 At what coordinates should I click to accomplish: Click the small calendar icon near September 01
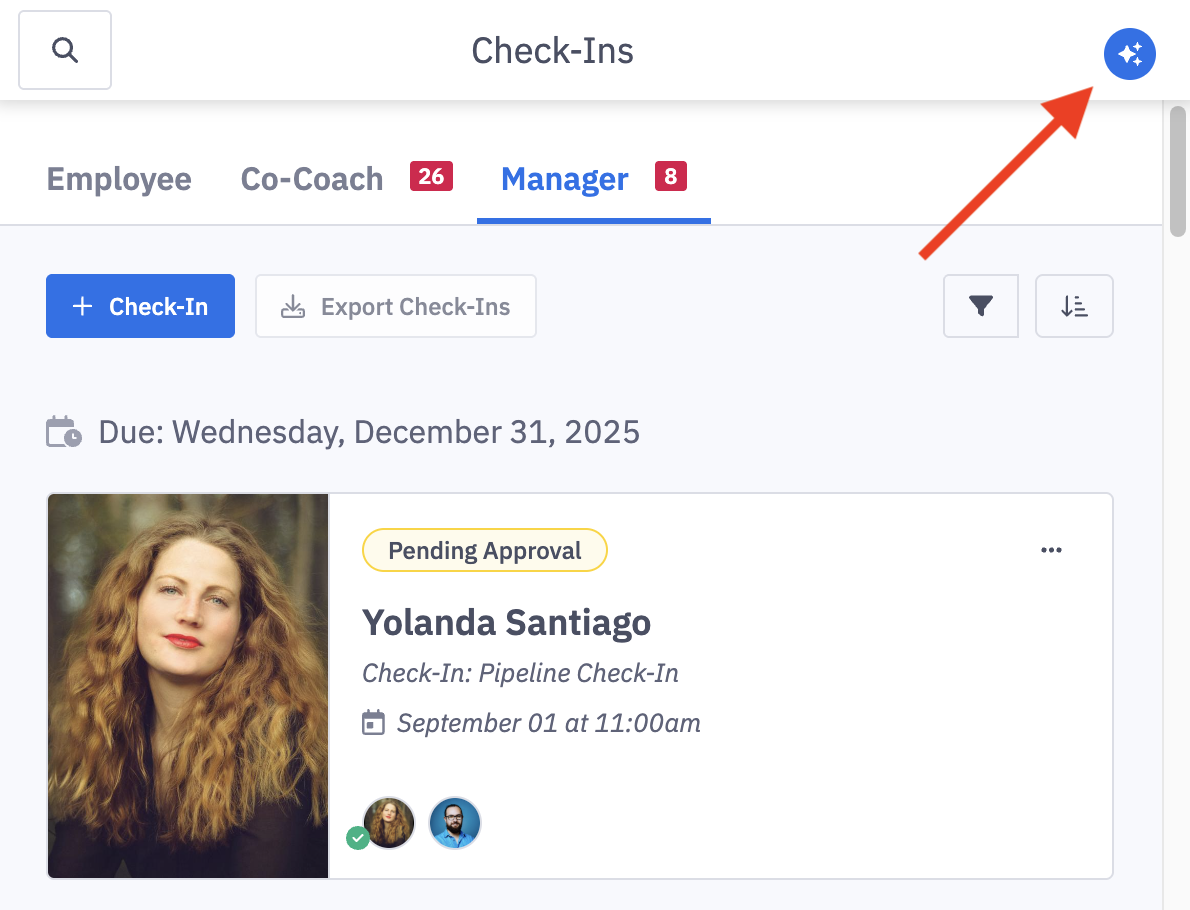(x=373, y=722)
